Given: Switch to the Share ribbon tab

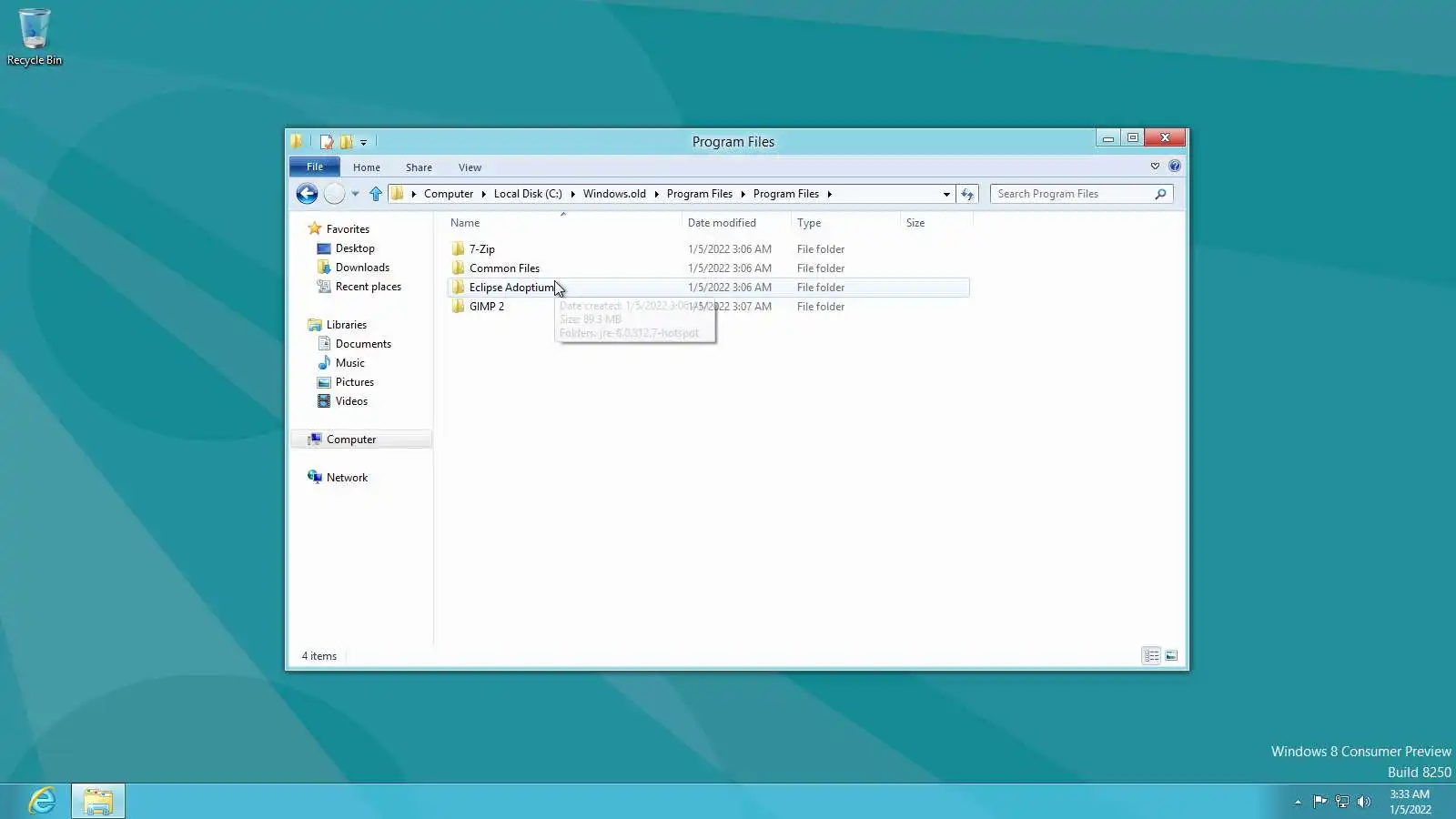Looking at the screenshot, I should tap(419, 167).
